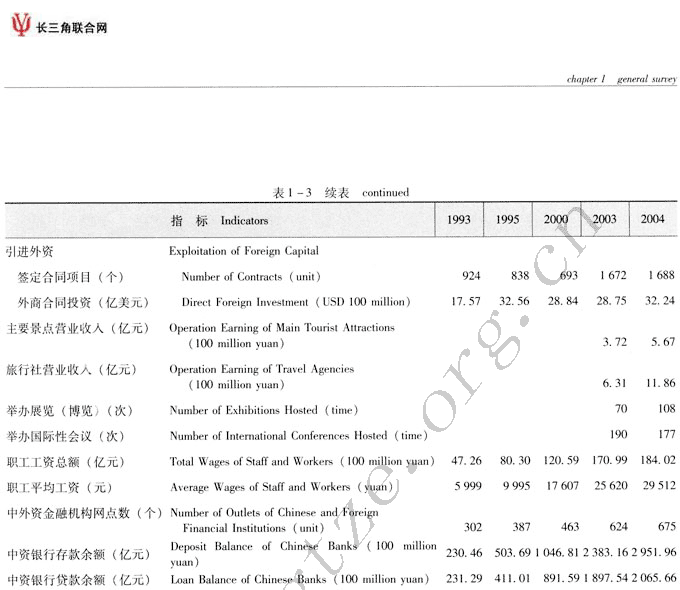Click value 120.59 in Total Wages row

(x=561, y=460)
